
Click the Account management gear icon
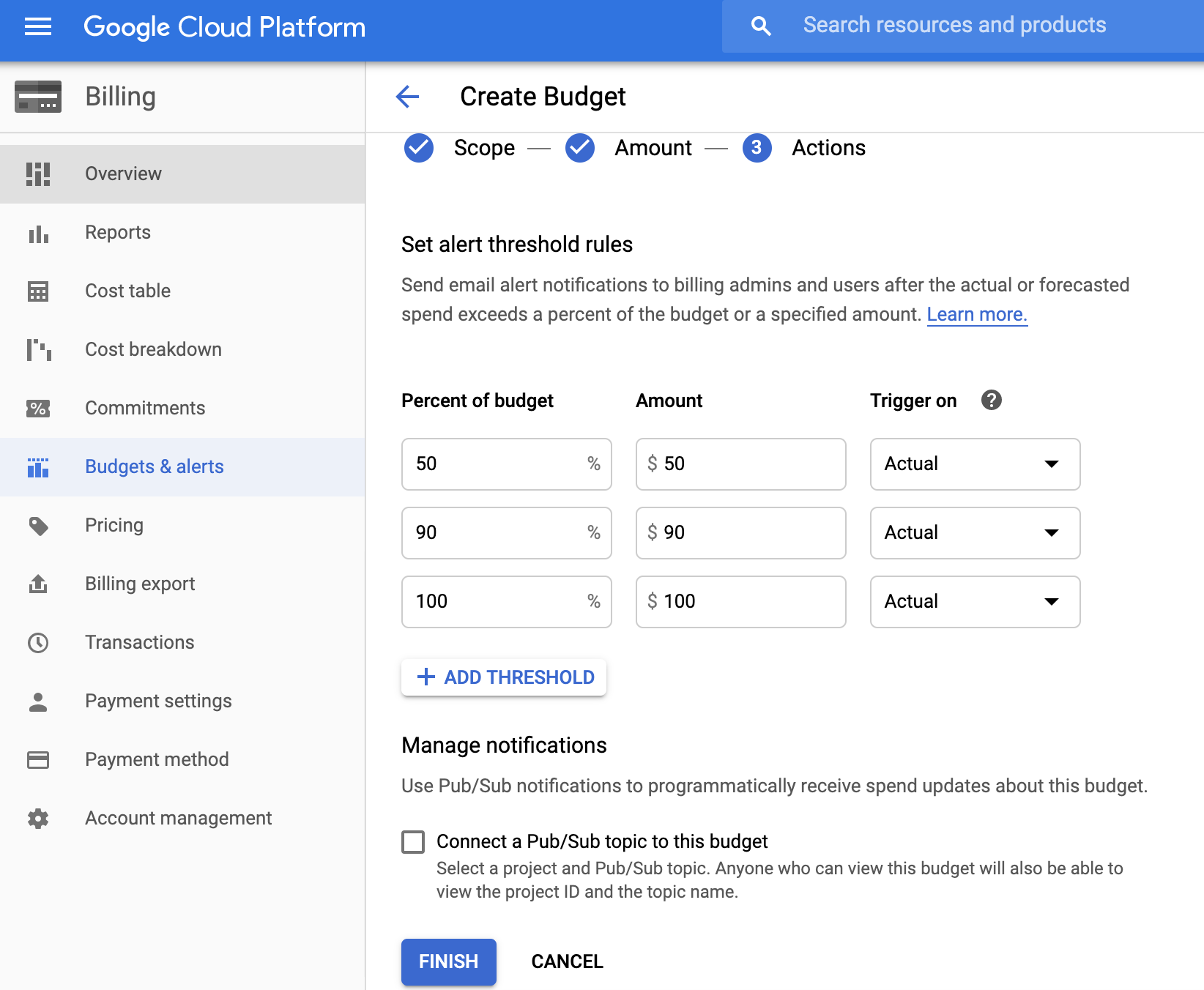point(38,819)
